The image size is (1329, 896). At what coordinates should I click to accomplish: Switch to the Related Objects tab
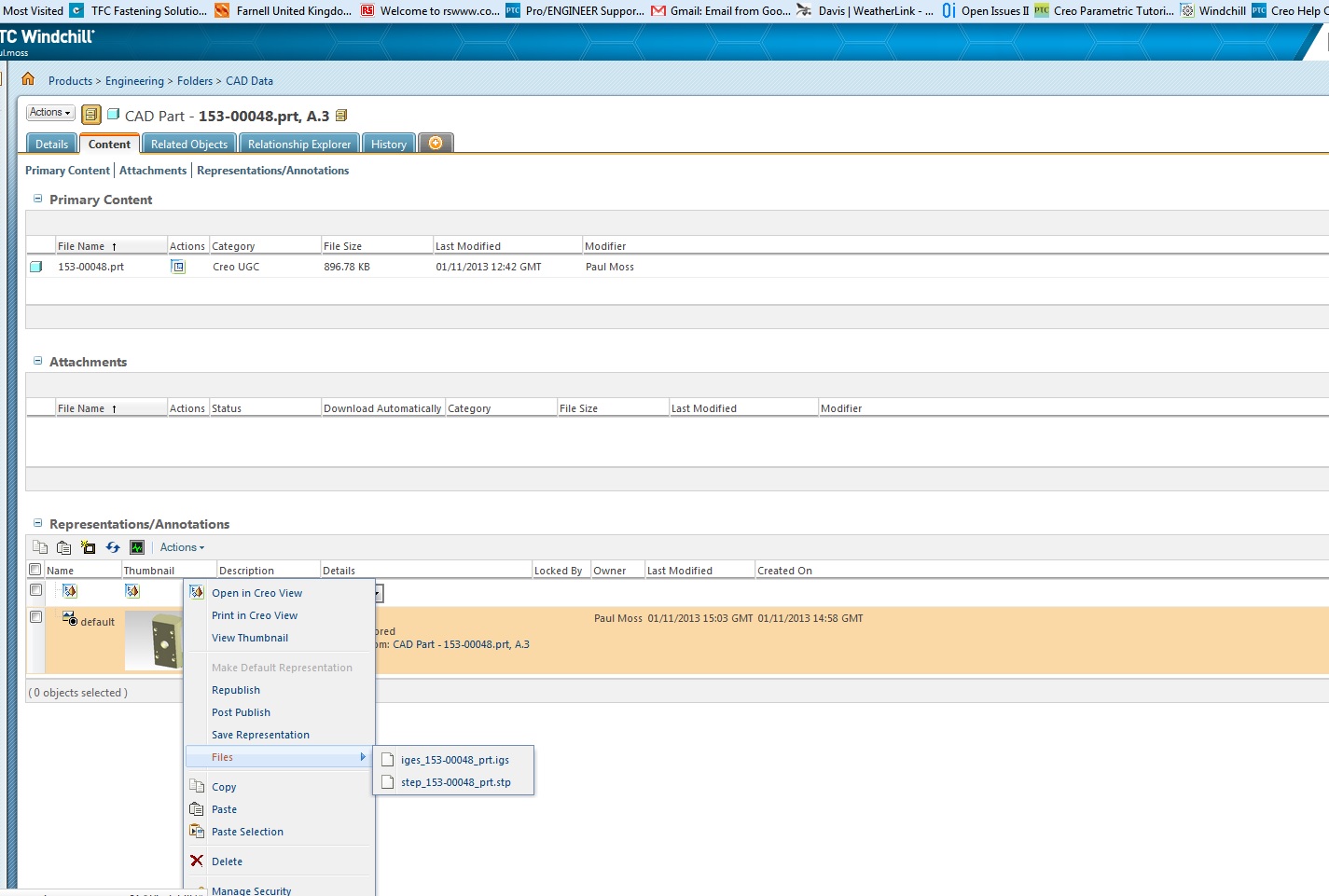pos(189,144)
